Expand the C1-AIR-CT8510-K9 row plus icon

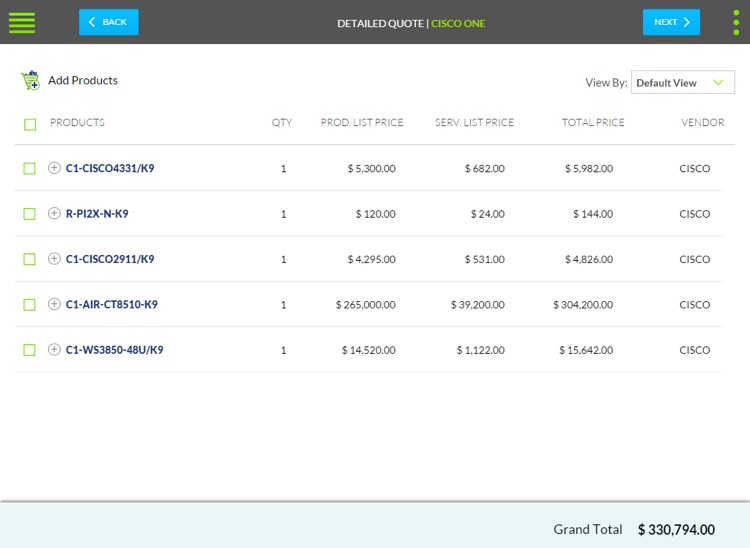pyautogui.click(x=54, y=304)
